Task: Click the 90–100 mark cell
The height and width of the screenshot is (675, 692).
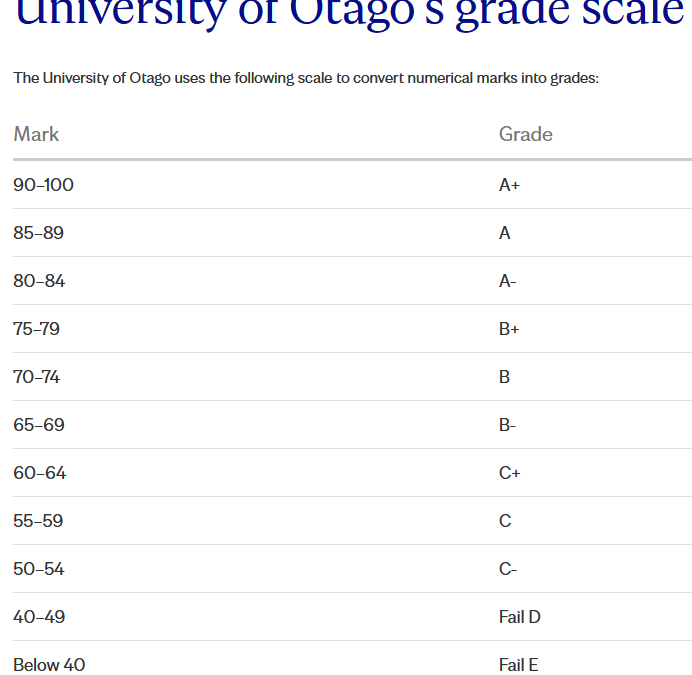Action: pos(43,185)
